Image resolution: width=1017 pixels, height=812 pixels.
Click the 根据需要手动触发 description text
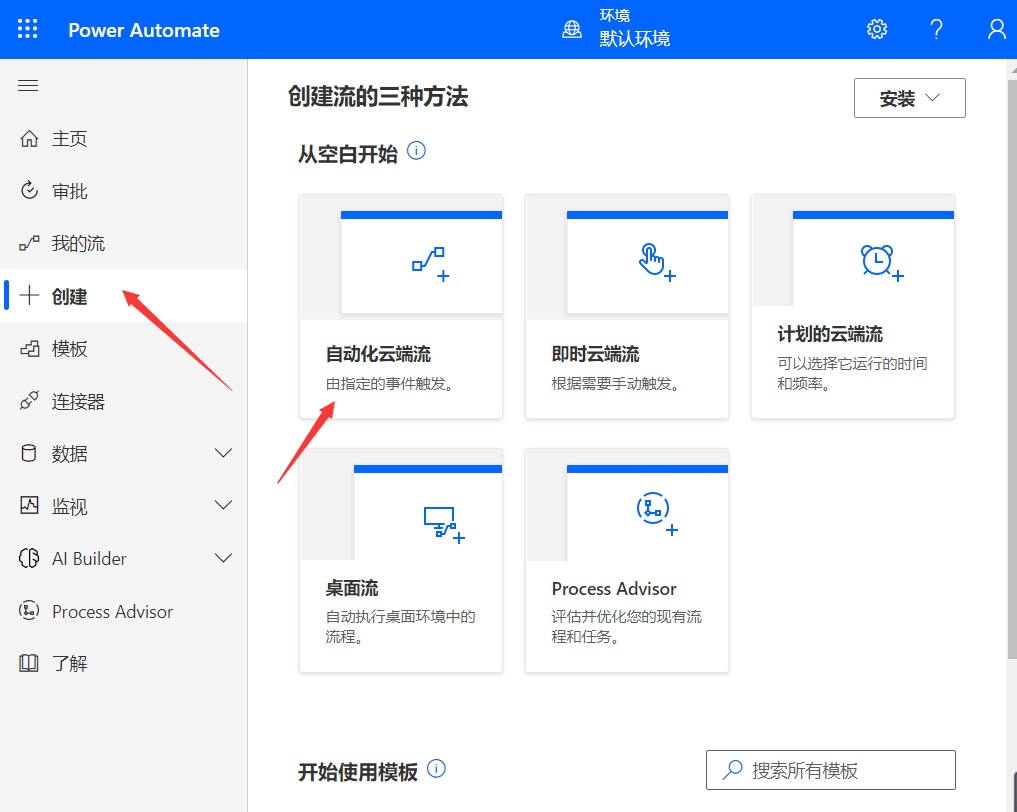617,384
